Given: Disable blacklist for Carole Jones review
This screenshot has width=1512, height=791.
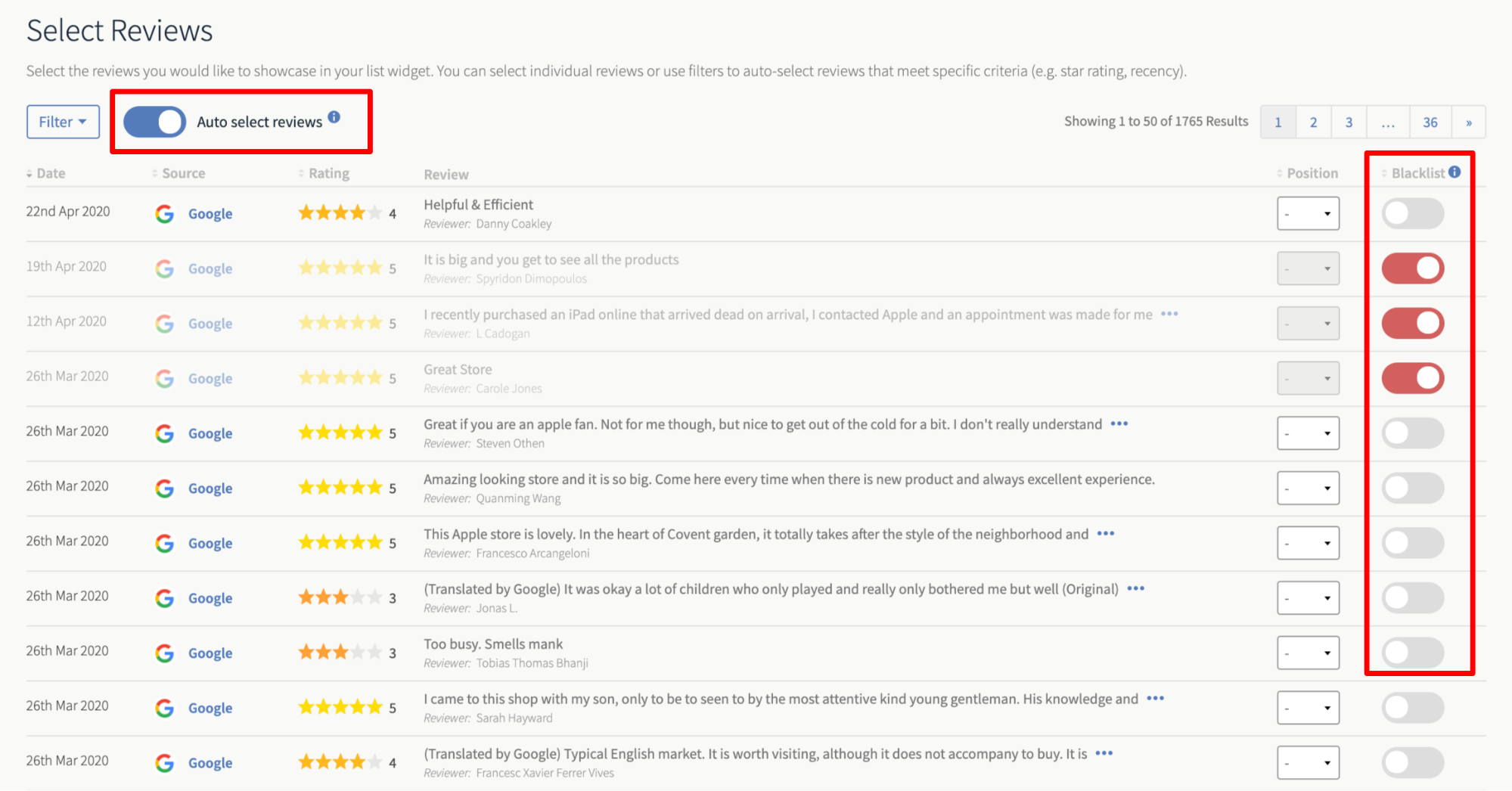Looking at the screenshot, I should (x=1413, y=378).
